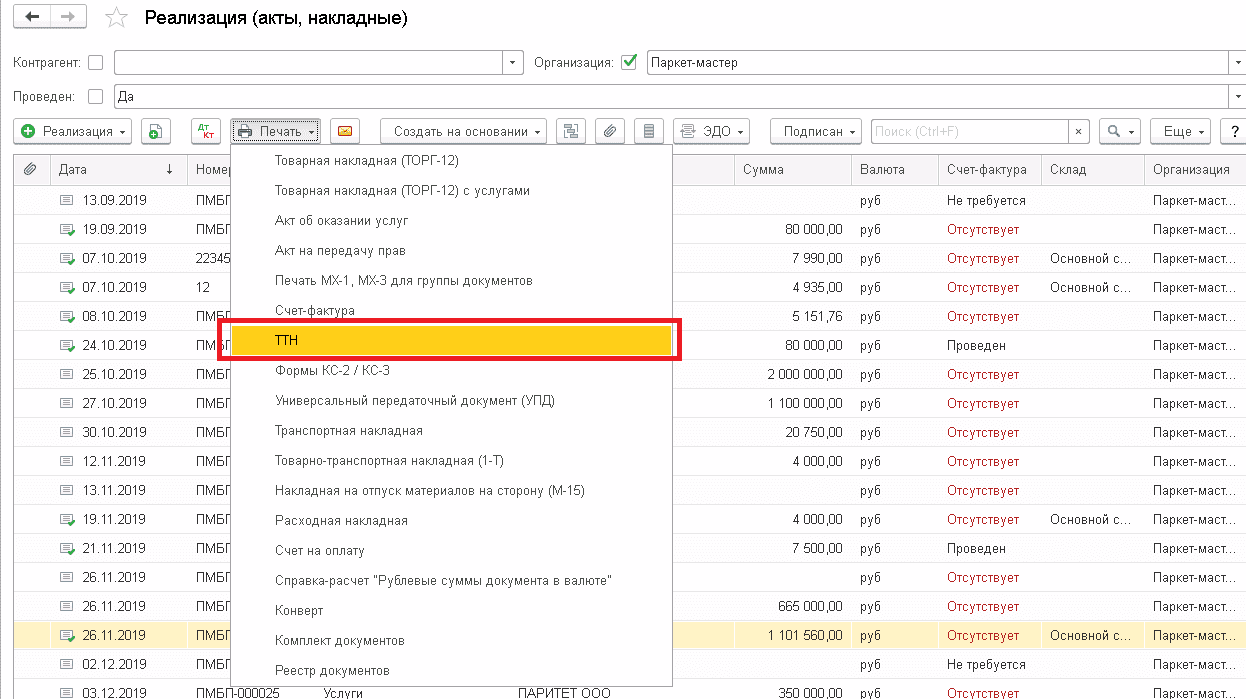1246x699 pixels.
Task: Open the ЭДО dropdown menu
Action: pyautogui.click(x=711, y=131)
